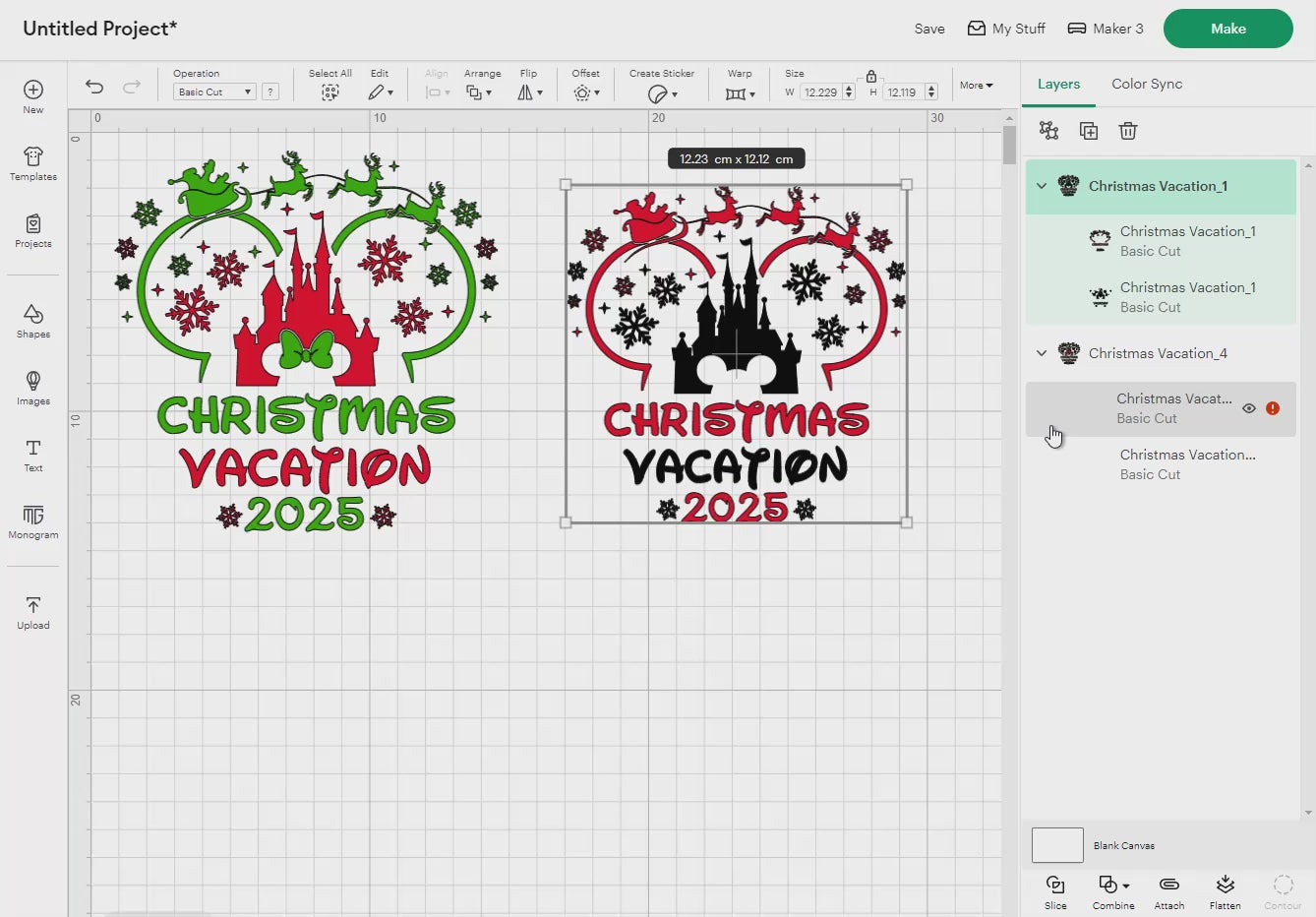This screenshot has height=917, width=1316.
Task: Click the red warning icon on the layer
Action: pos(1273,408)
